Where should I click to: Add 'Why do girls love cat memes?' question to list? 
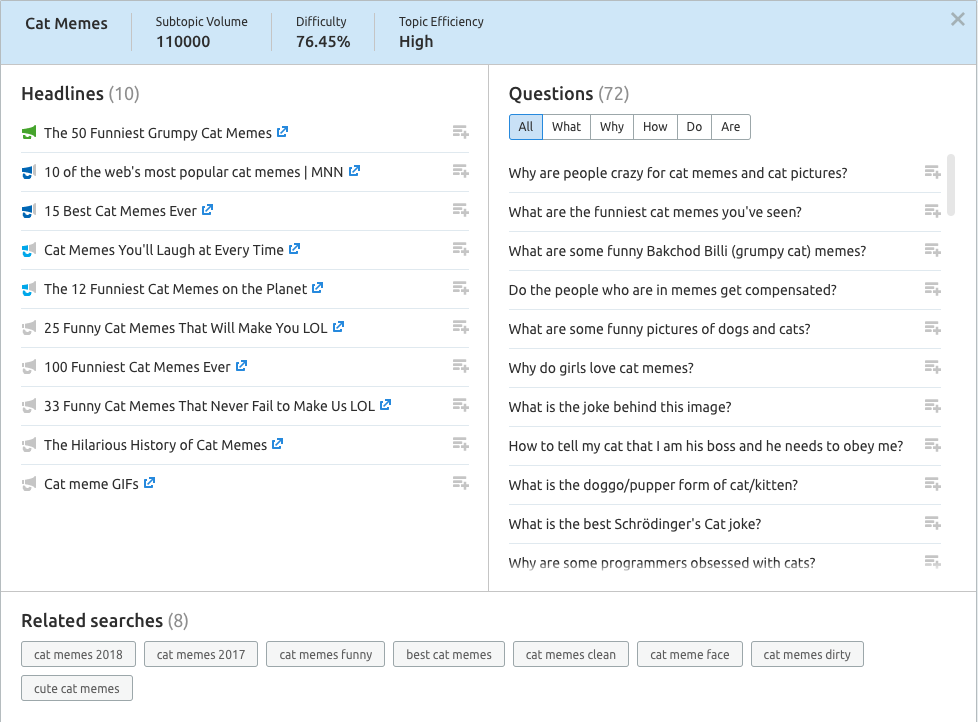coord(932,367)
